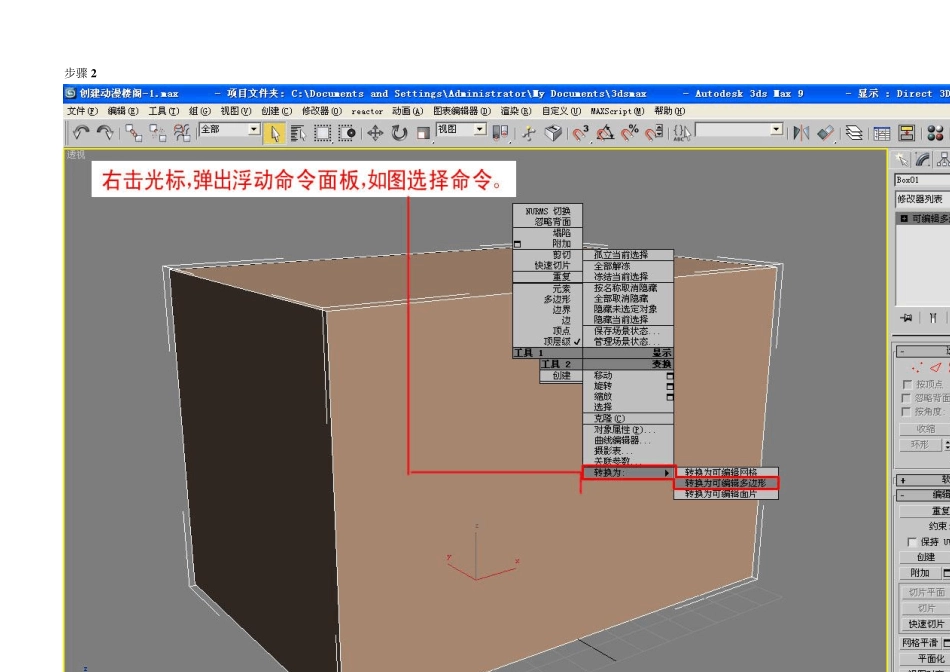Image resolution: width=950 pixels, height=672 pixels.
Task: Click the Pin Stack icon
Action: 906,318
